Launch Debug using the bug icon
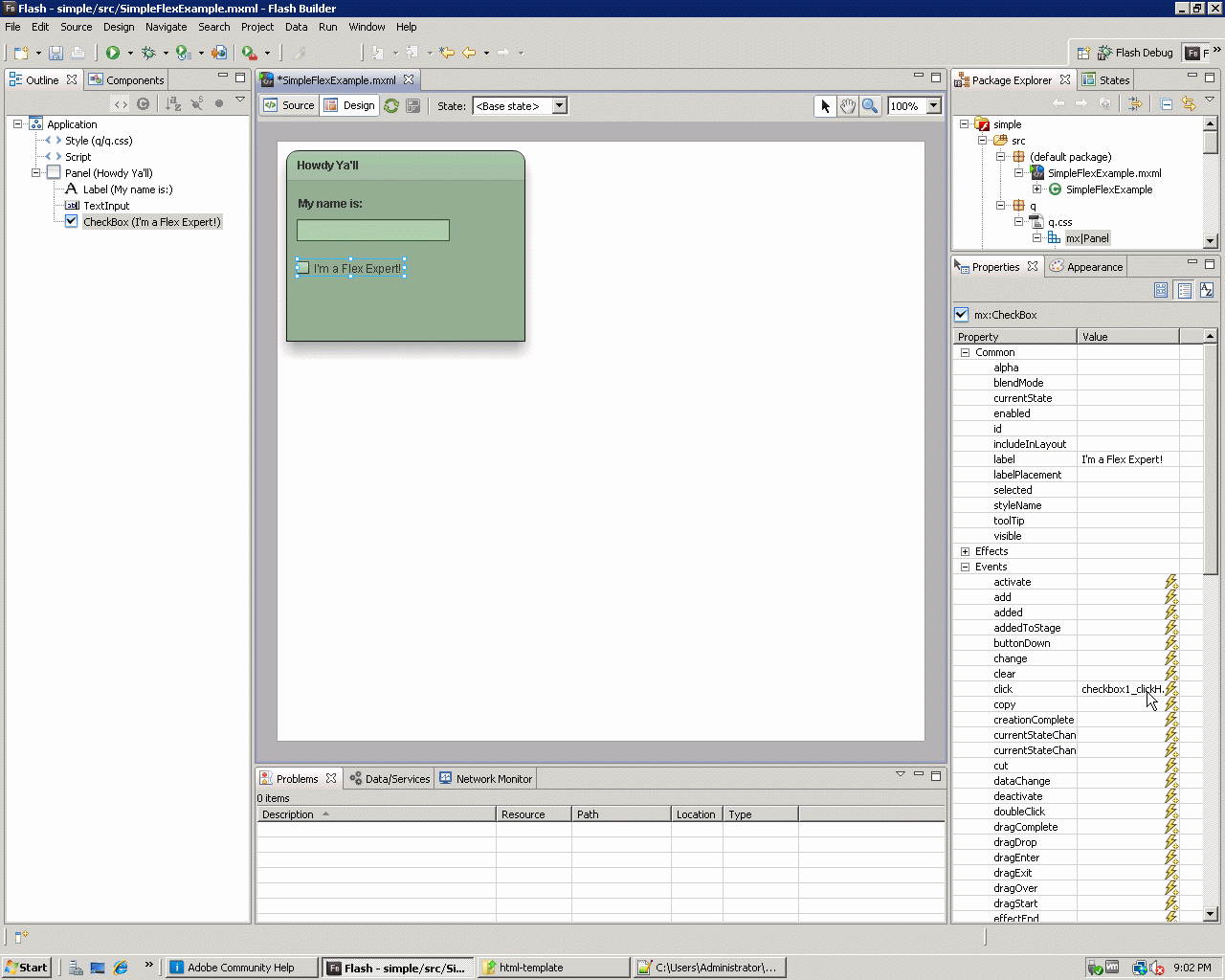The width and height of the screenshot is (1225, 980). [148, 53]
